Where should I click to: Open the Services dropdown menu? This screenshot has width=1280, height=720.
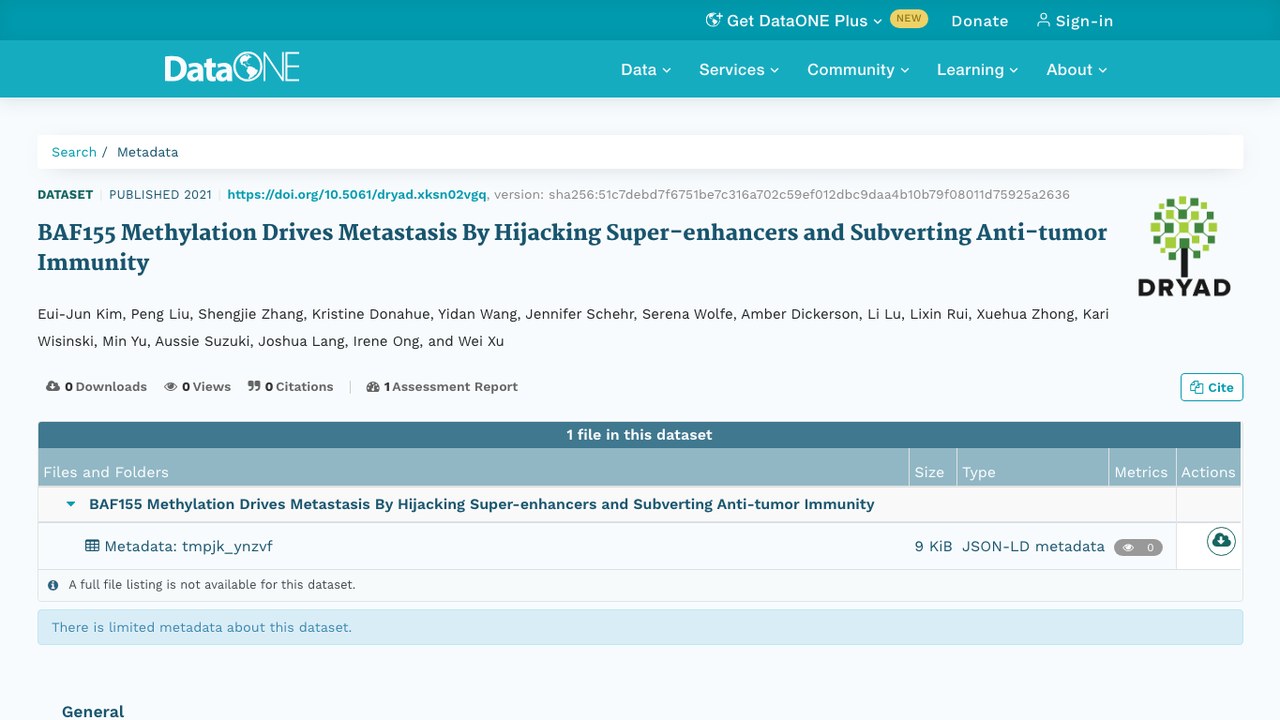pyautogui.click(x=739, y=69)
